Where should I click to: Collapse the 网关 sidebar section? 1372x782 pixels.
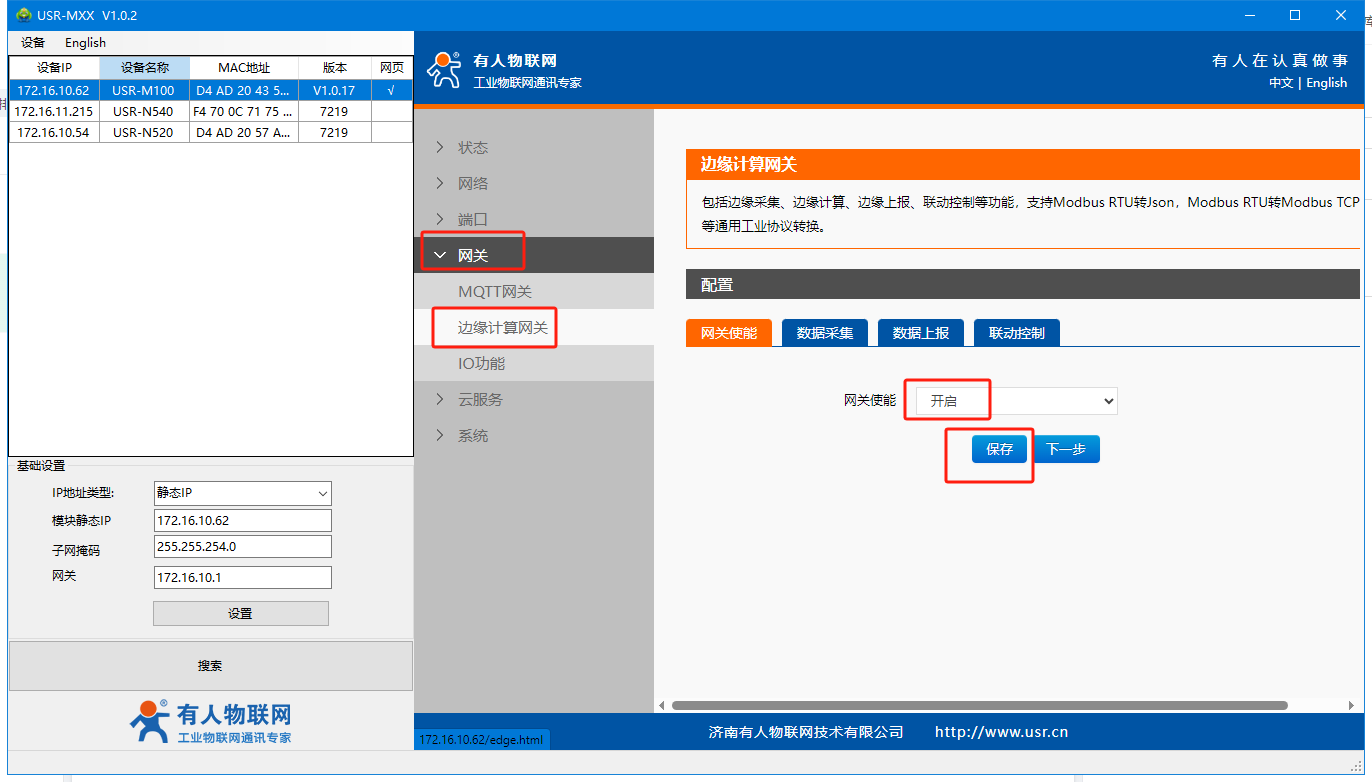(472, 256)
